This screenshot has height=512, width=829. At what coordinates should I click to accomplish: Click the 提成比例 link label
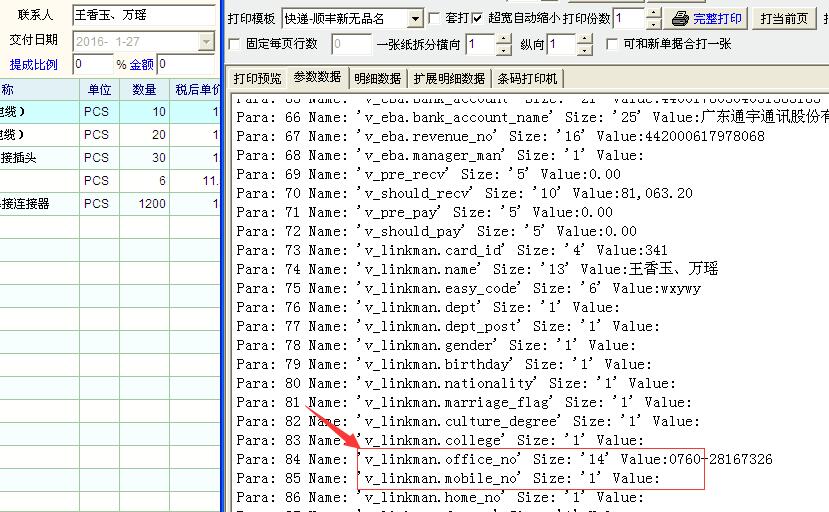[34, 65]
